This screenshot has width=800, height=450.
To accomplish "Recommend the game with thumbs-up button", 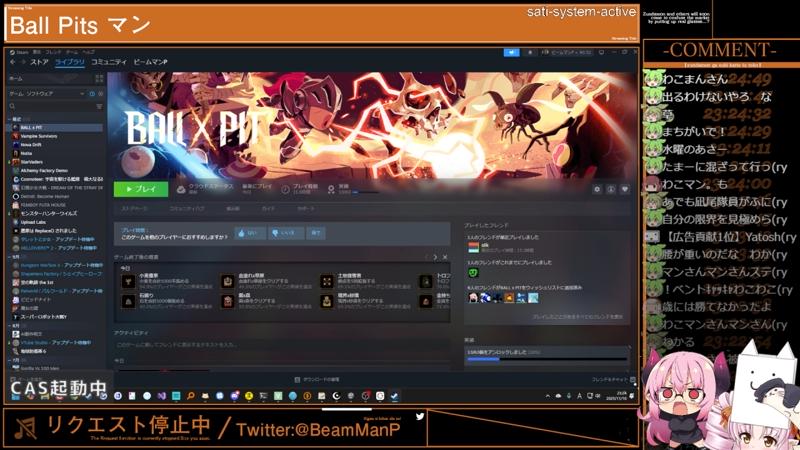I will [250, 233].
